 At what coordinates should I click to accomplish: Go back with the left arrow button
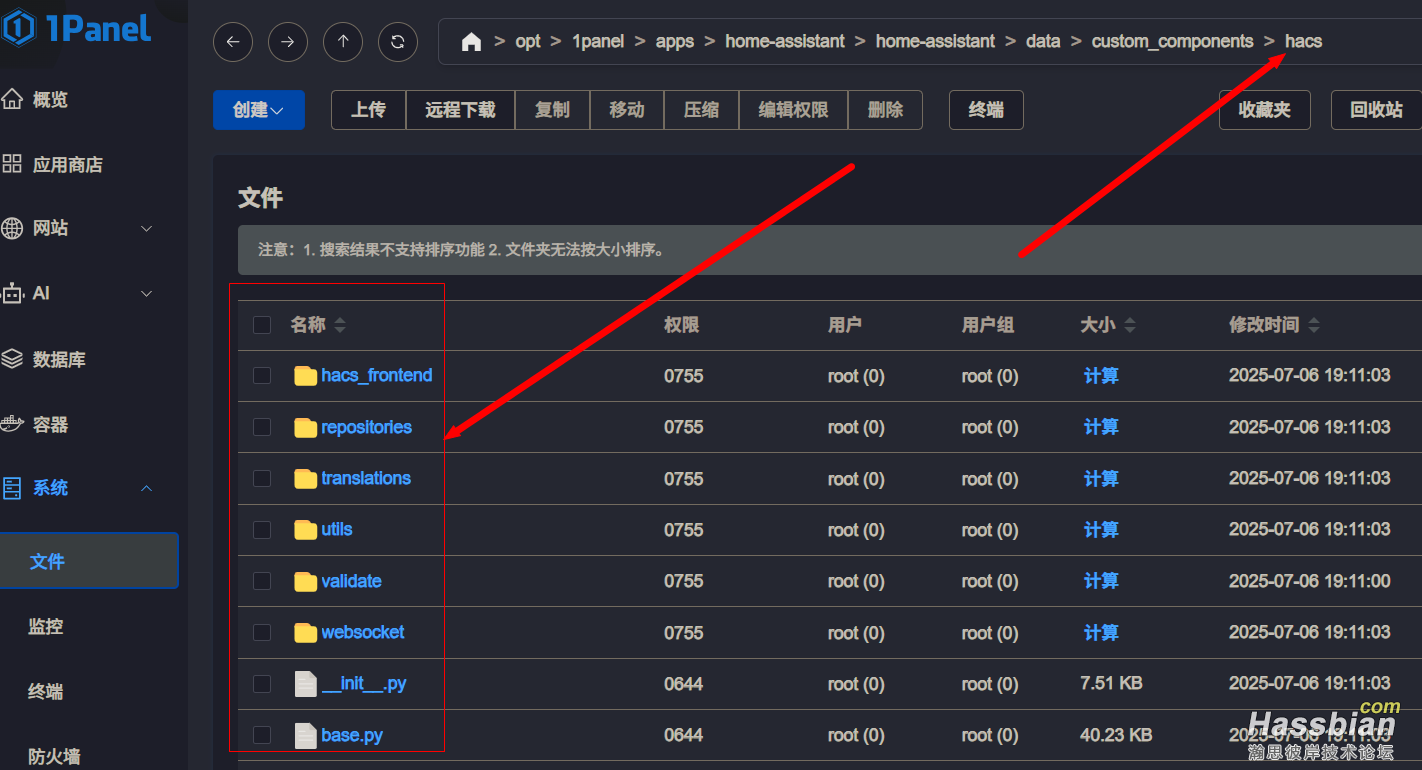[233, 42]
